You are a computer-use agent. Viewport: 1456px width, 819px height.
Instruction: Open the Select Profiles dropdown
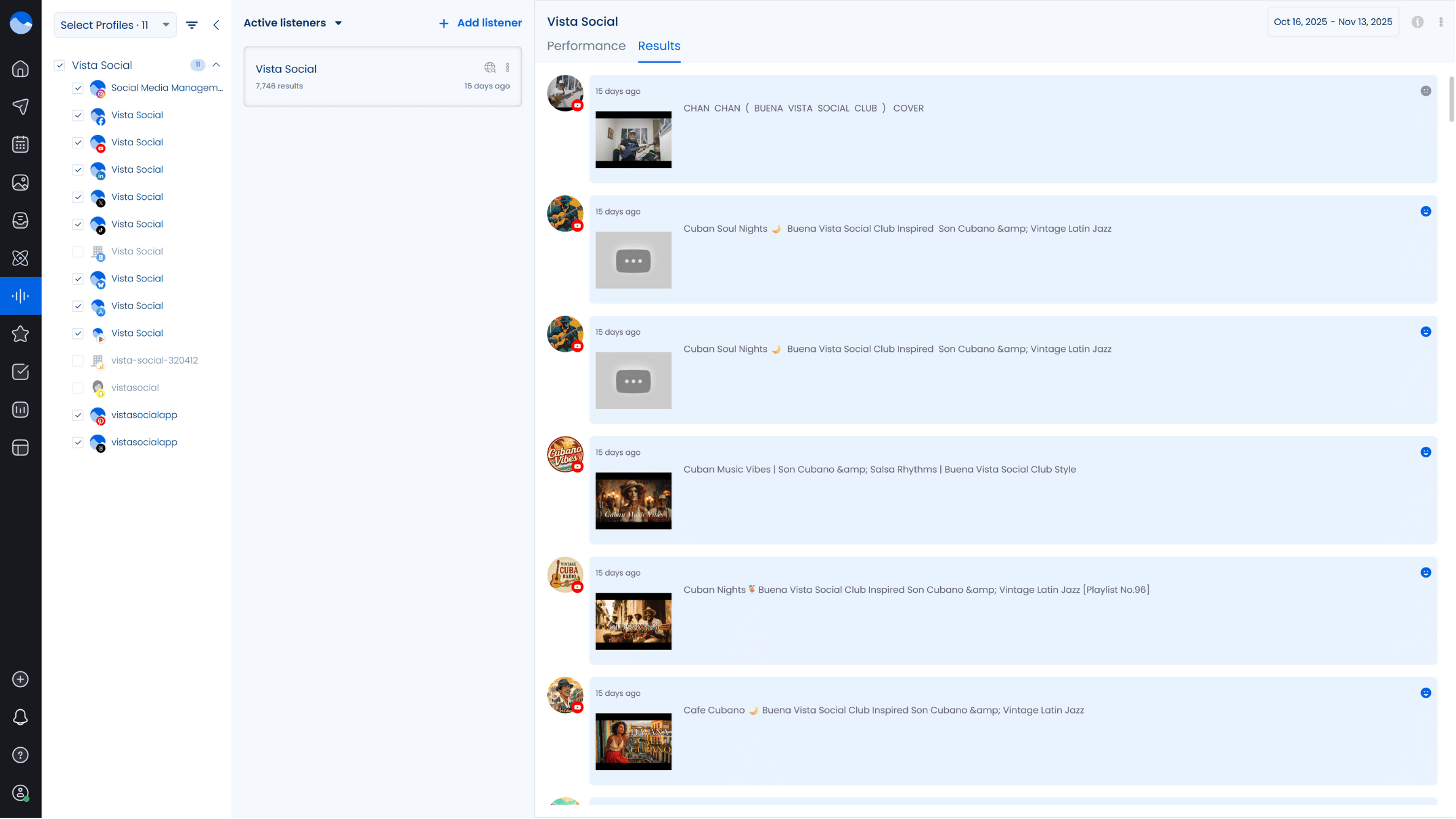point(115,25)
